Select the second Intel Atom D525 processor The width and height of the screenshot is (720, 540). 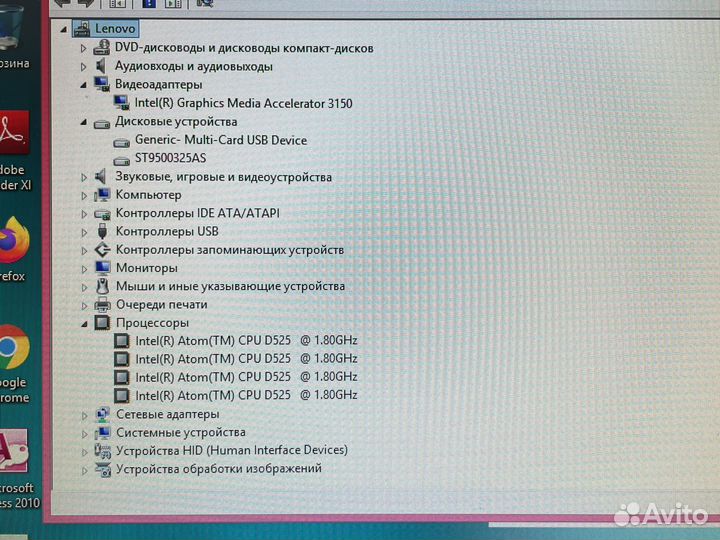246,359
